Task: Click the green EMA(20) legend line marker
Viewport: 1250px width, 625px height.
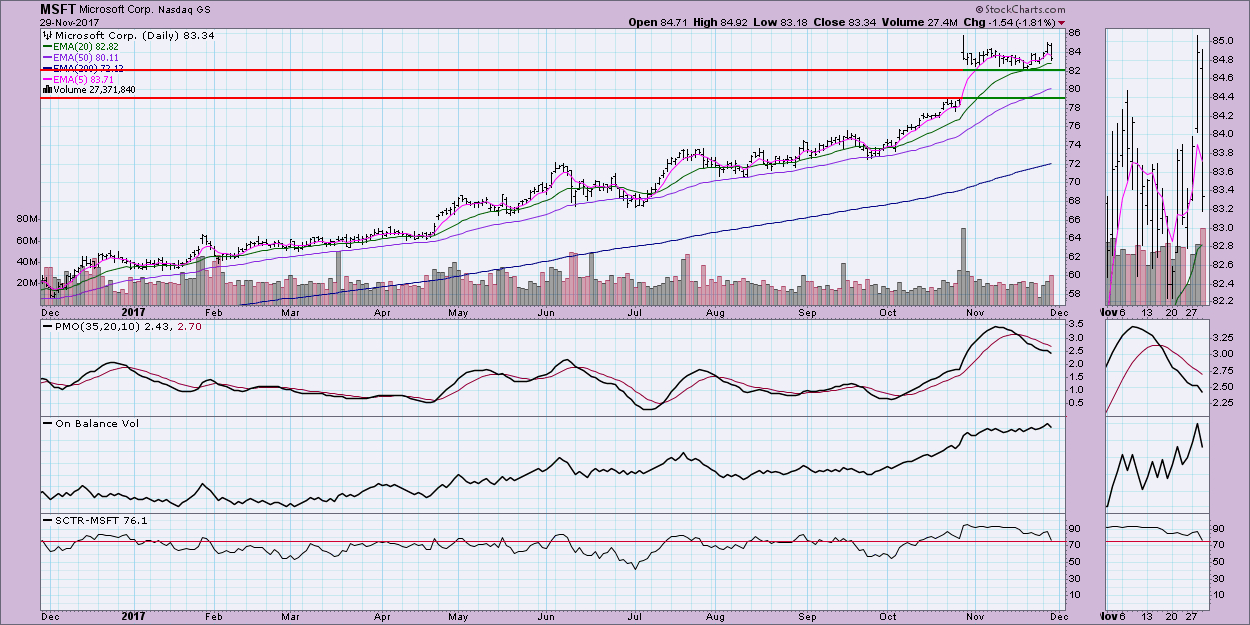Action: pos(46,46)
